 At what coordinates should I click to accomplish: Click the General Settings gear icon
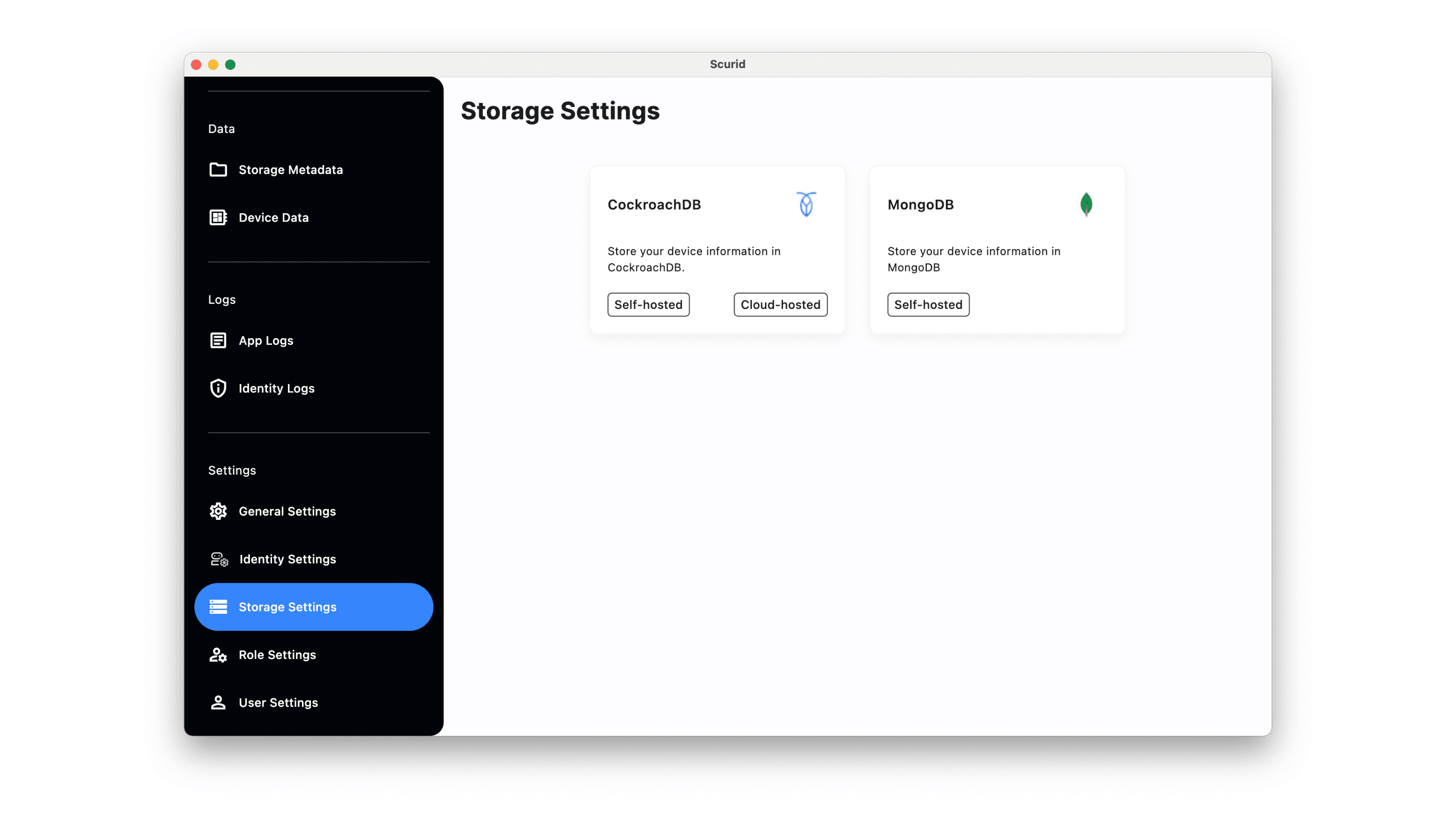(218, 511)
